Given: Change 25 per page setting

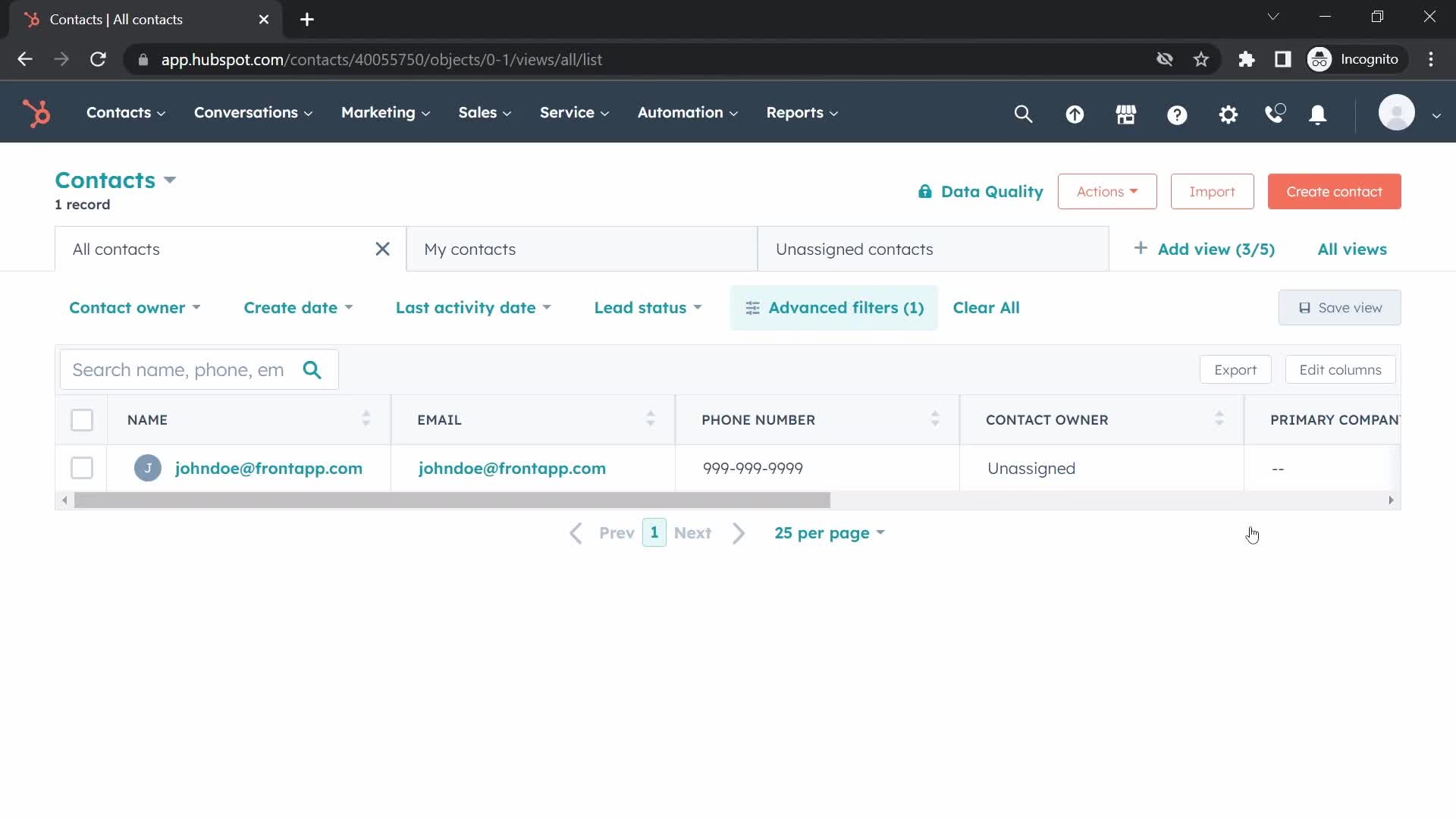Looking at the screenshot, I should 830,533.
